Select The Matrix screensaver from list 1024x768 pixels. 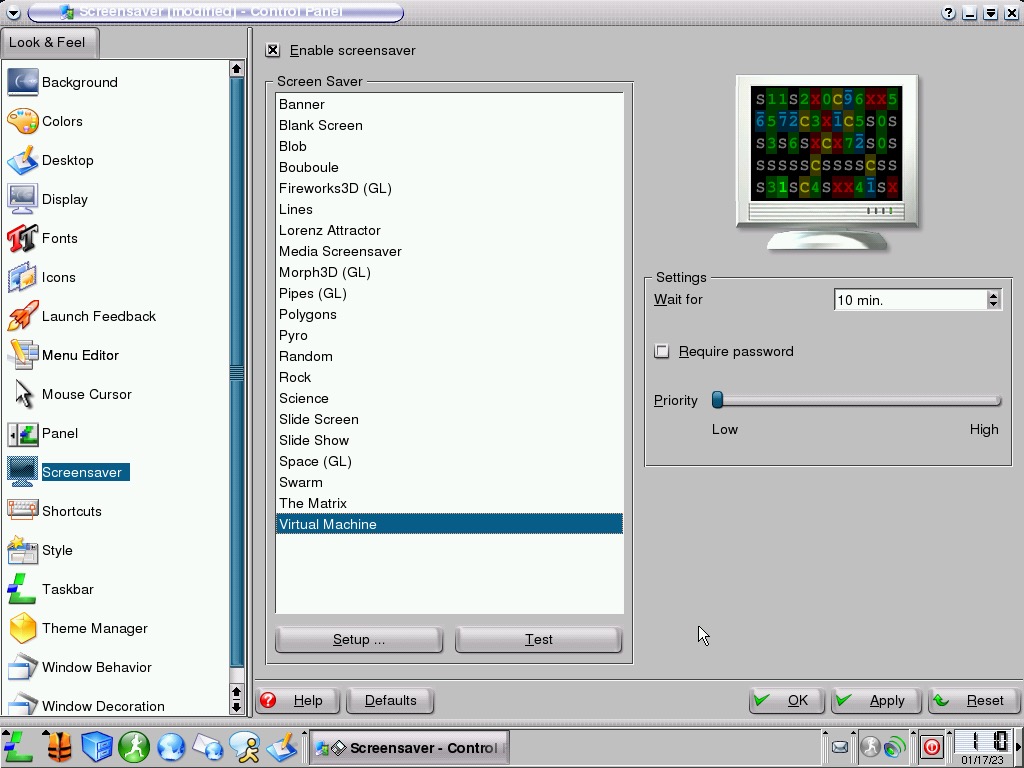(x=313, y=503)
